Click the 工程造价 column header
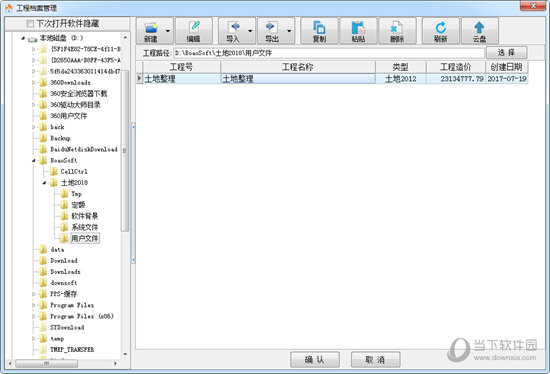Image resolution: width=550 pixels, height=374 pixels. [x=456, y=67]
